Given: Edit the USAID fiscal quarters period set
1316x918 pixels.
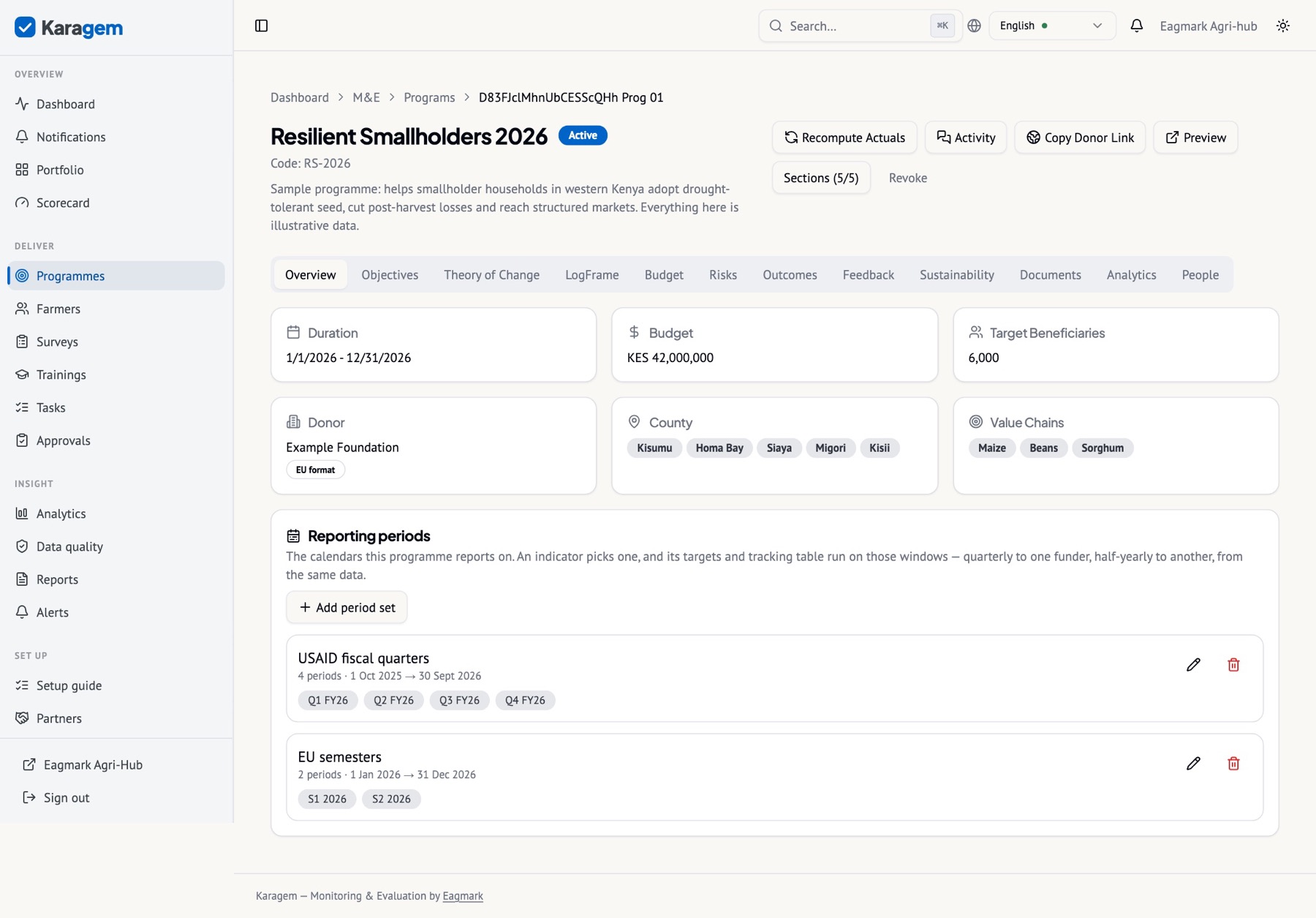Looking at the screenshot, I should pos(1193,665).
